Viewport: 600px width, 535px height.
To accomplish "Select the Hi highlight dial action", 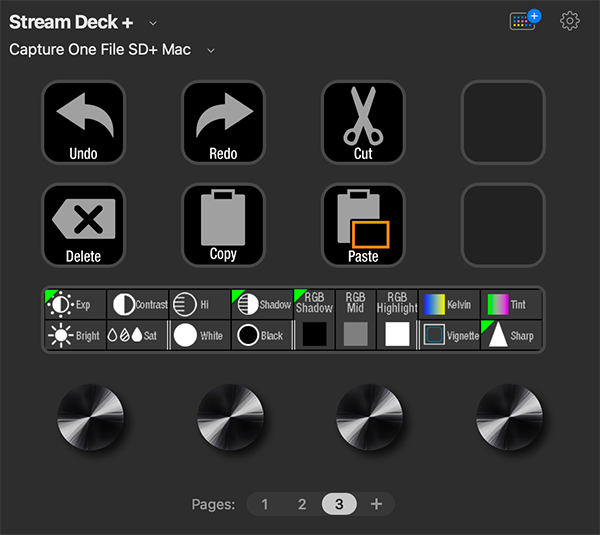I will 200,305.
